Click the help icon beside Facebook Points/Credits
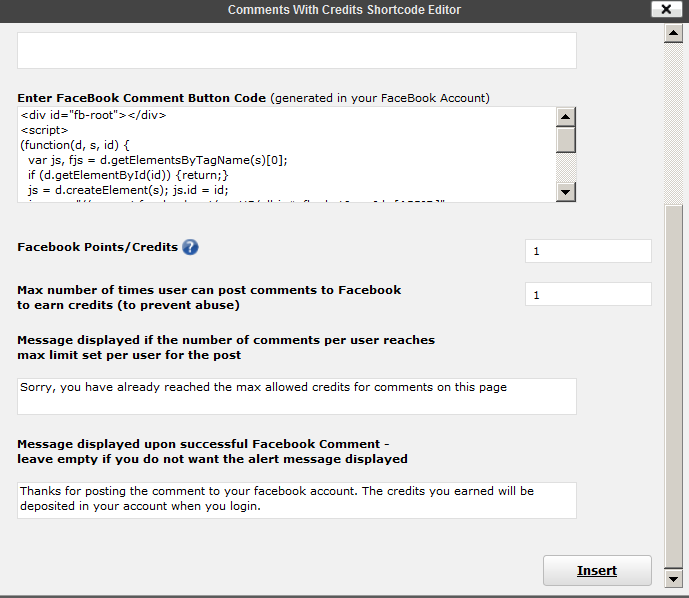This screenshot has width=689, height=598. (x=190, y=247)
